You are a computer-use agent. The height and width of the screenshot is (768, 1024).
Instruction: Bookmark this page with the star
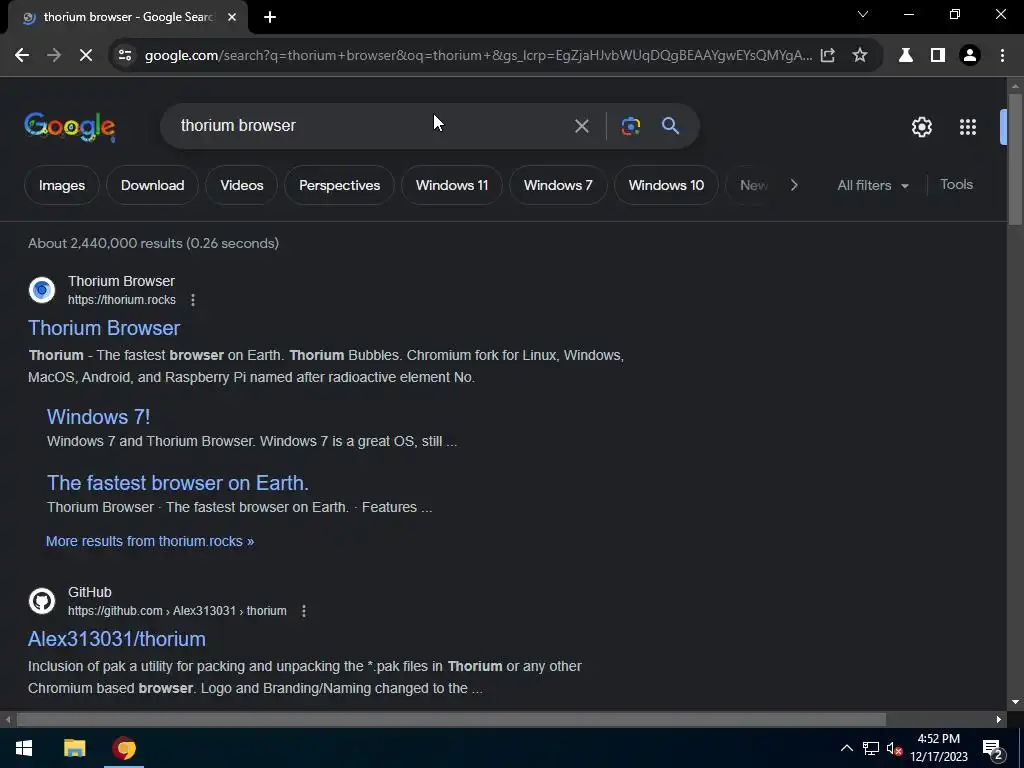860,56
